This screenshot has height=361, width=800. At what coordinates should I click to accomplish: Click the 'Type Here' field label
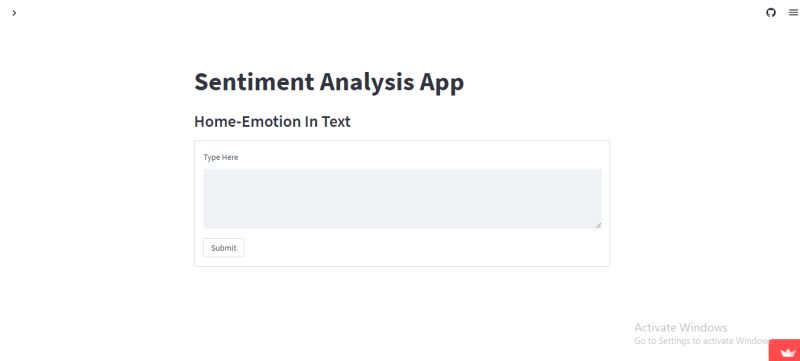(221, 157)
